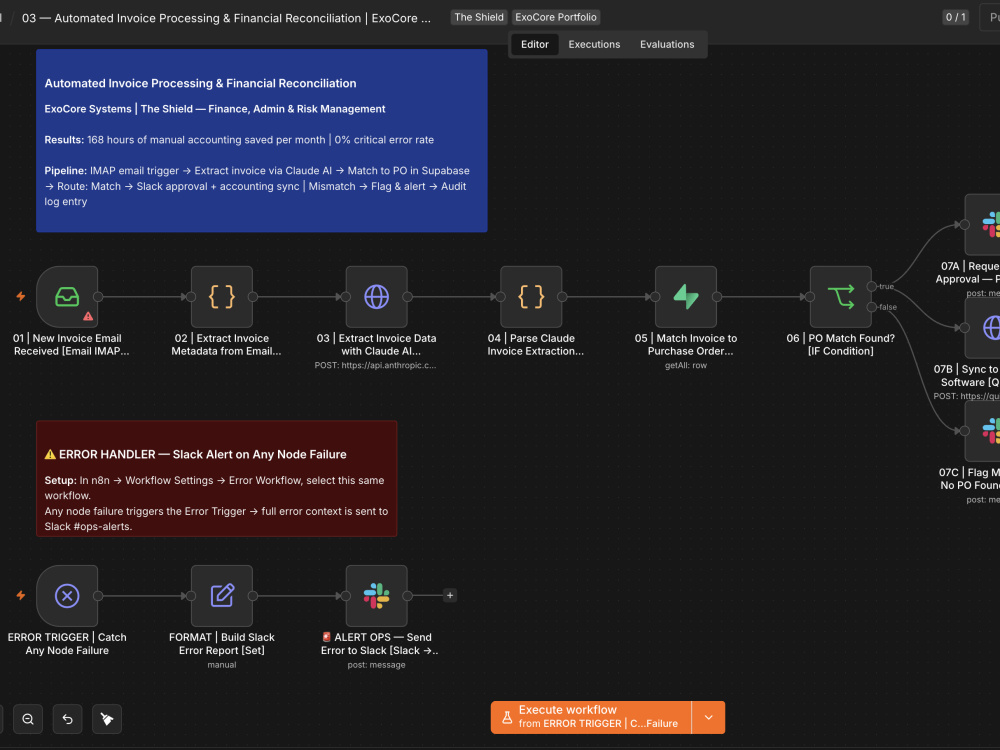
Task: Click The Shield tag
Action: pyautogui.click(x=479, y=17)
